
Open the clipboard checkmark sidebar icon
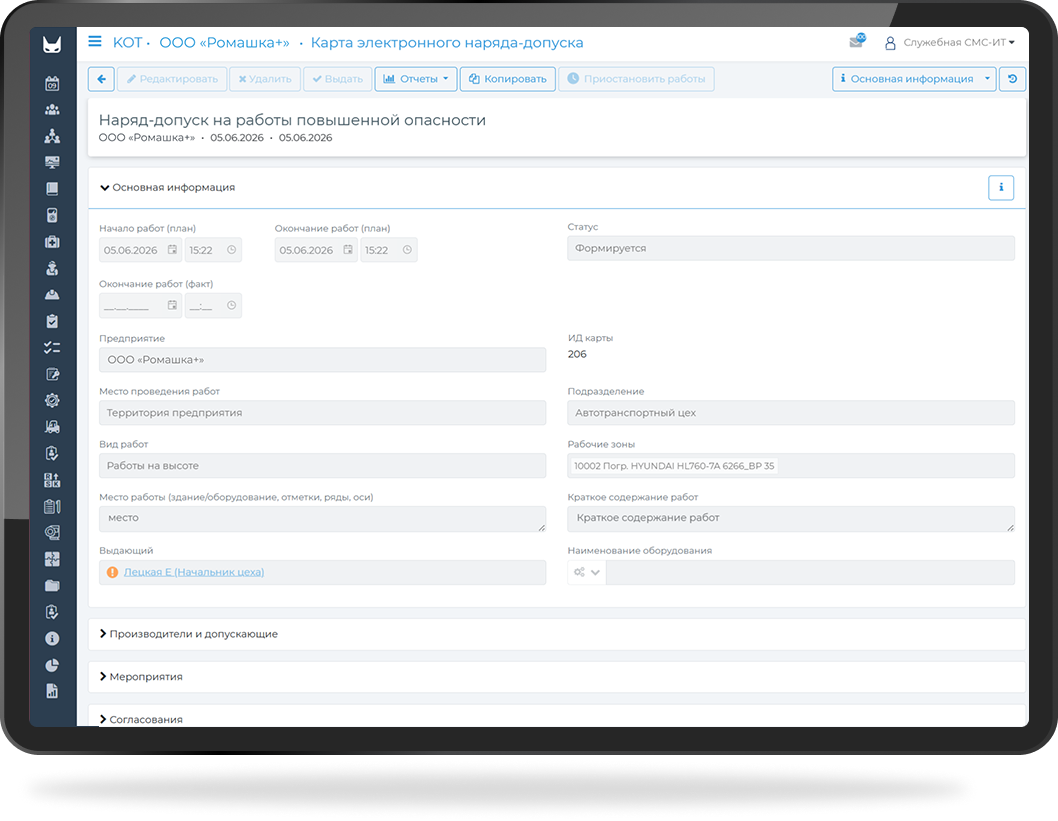(52, 321)
